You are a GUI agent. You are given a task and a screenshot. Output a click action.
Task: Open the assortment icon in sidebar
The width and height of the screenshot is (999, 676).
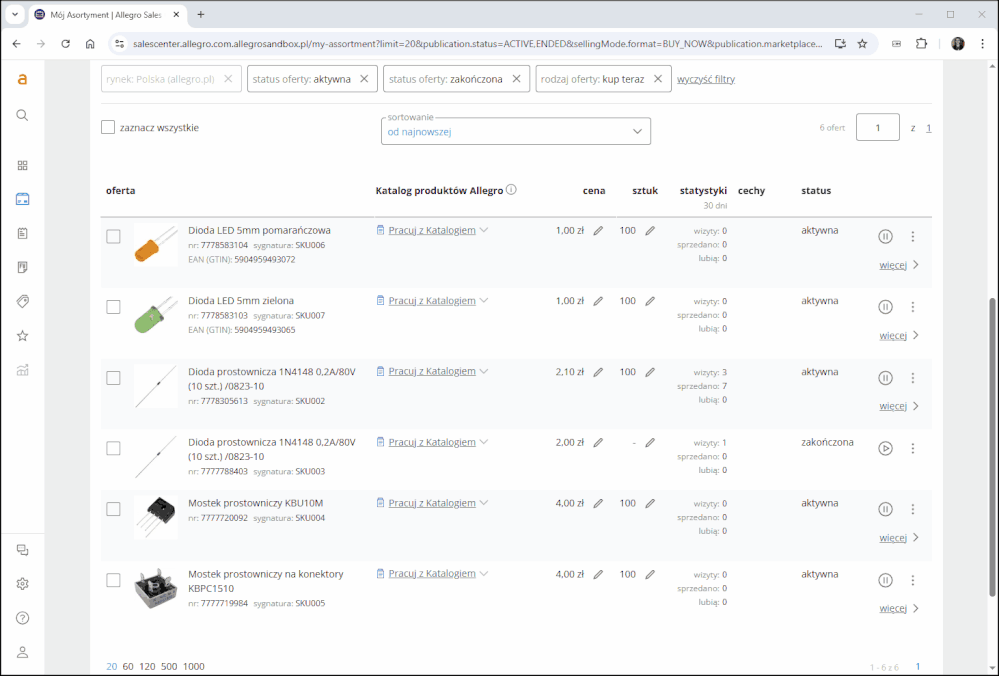22,199
